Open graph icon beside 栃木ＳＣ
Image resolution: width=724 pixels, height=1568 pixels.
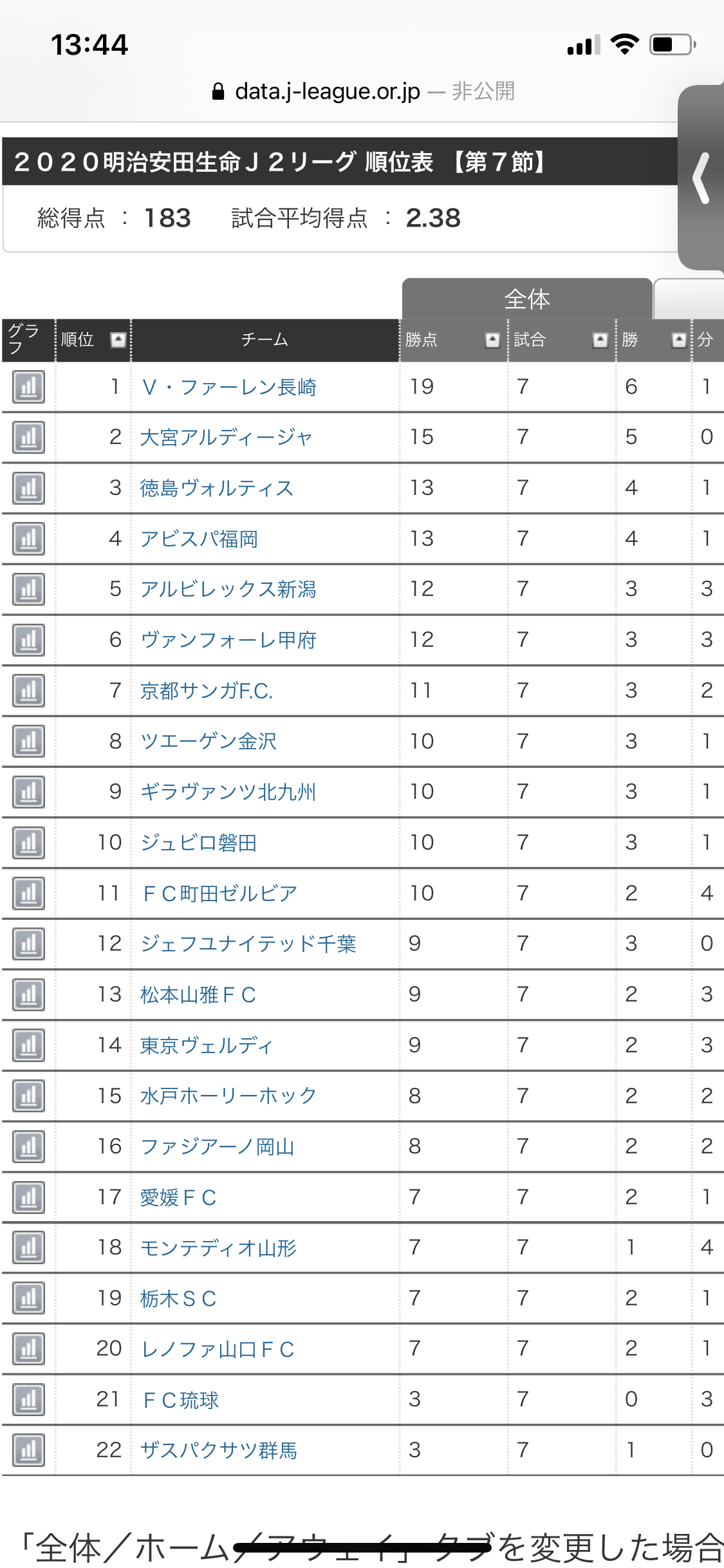(28, 1298)
